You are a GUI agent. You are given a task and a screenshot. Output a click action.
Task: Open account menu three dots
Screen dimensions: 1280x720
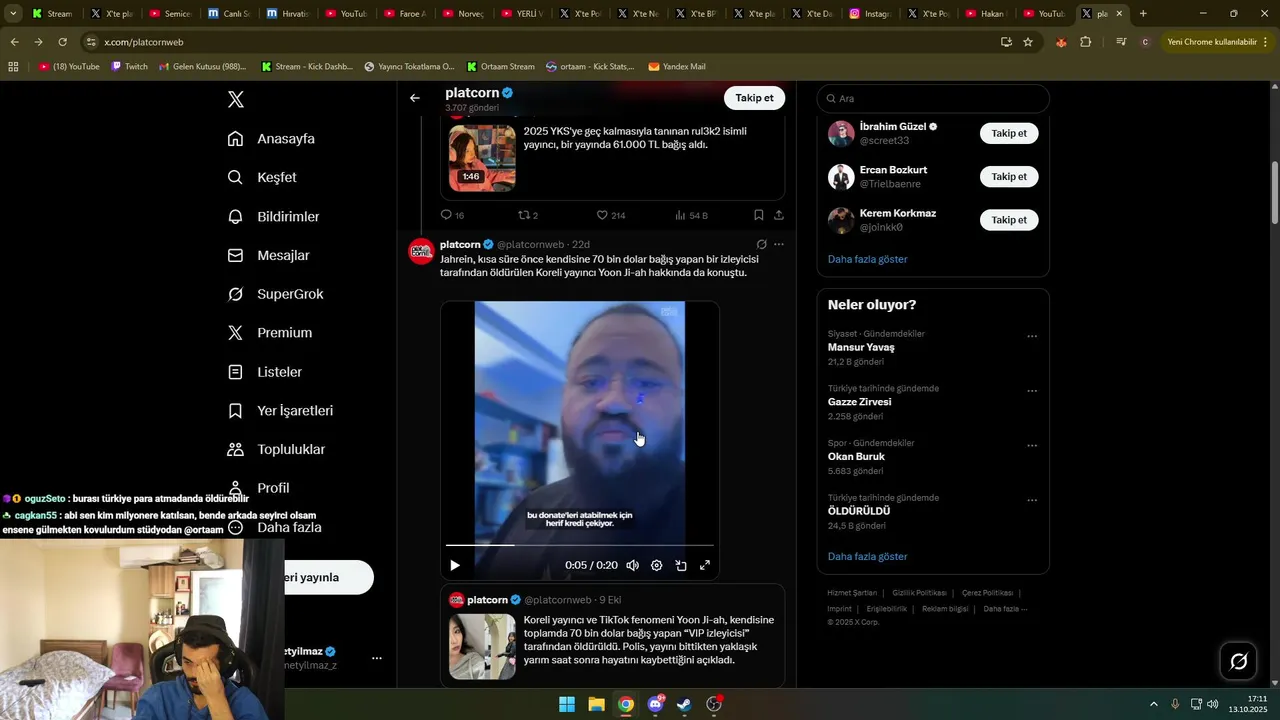(x=377, y=658)
